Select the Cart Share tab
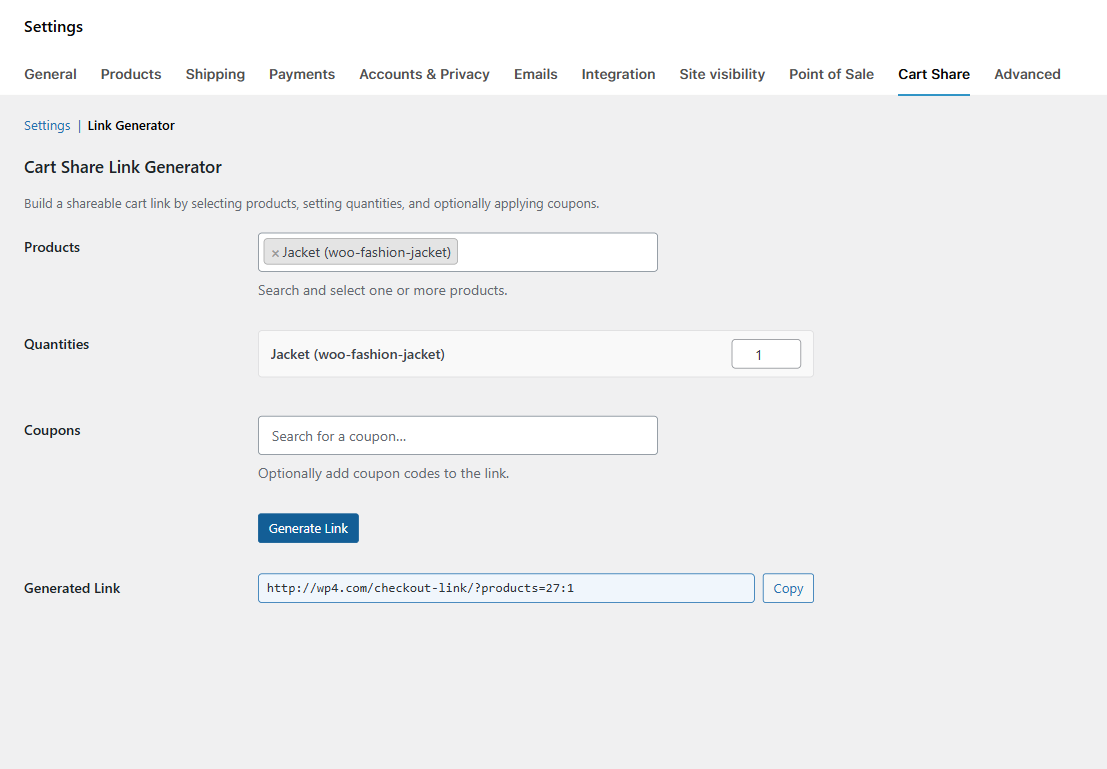 (933, 74)
